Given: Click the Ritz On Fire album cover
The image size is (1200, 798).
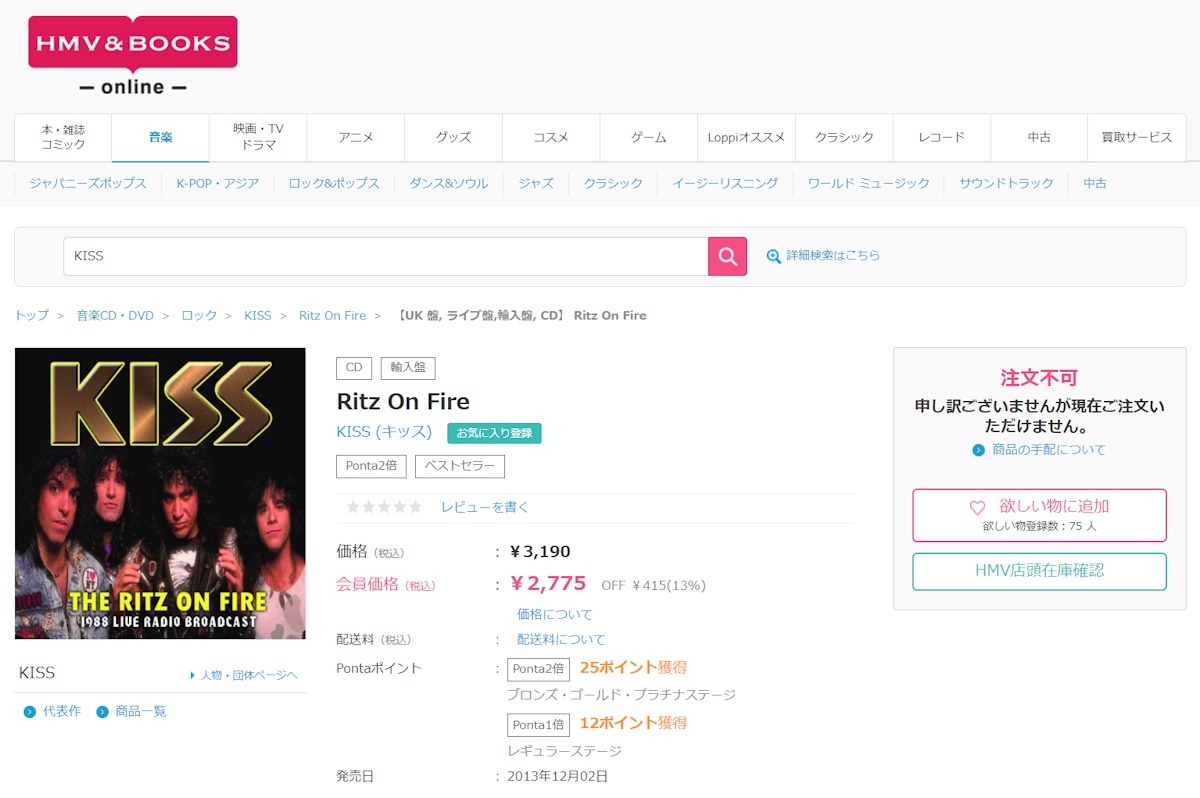Looking at the screenshot, I should tap(160, 493).
